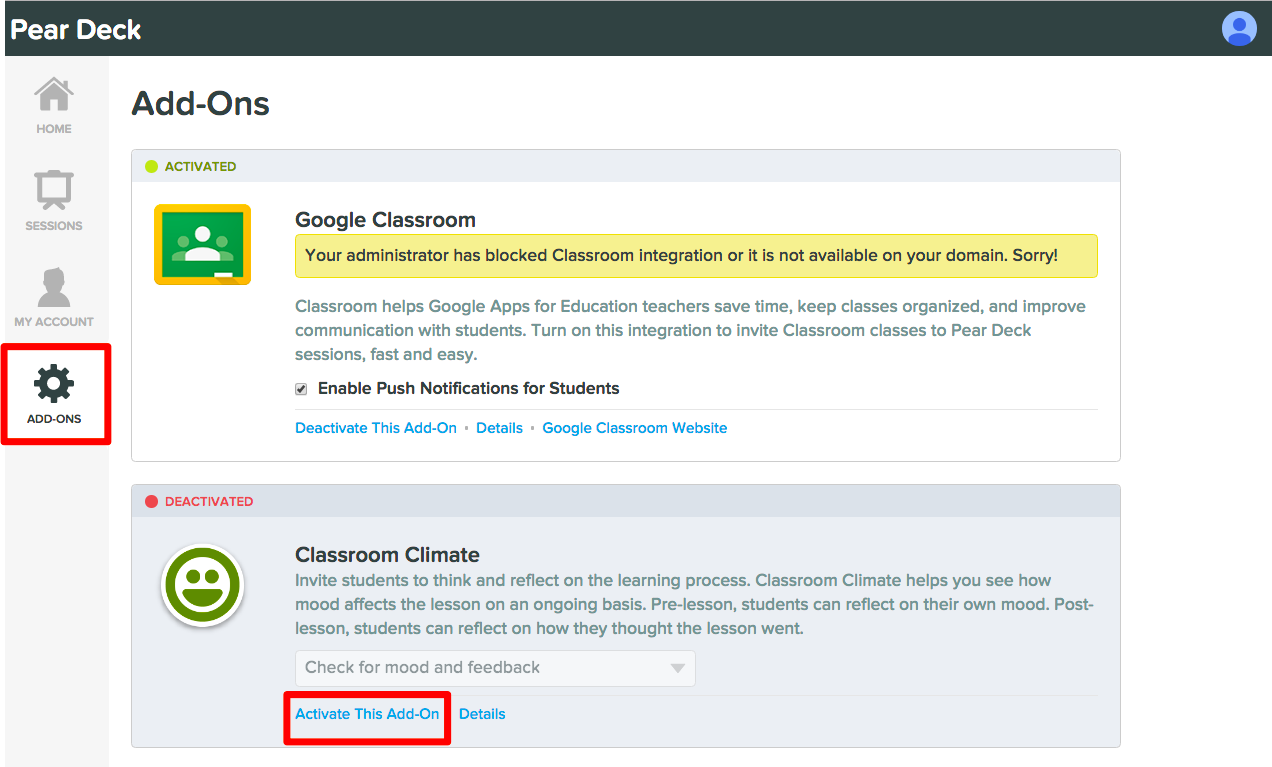The height and width of the screenshot is (767, 1272).
Task: Select the Add-Ons gear icon
Action: (54, 385)
